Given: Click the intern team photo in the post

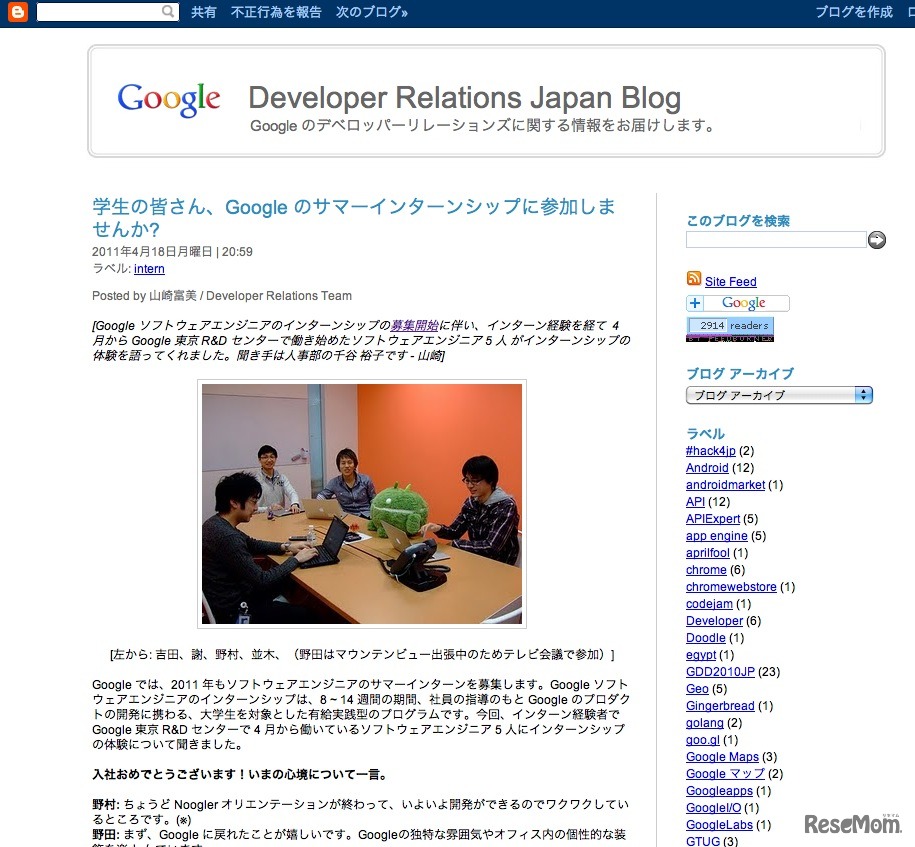Looking at the screenshot, I should point(361,504).
